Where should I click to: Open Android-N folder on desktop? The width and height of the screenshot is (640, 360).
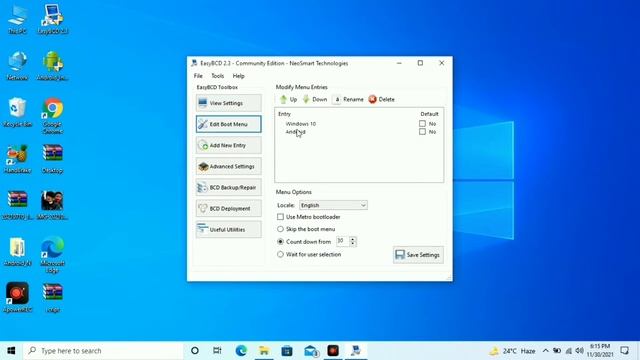[x=17, y=252]
